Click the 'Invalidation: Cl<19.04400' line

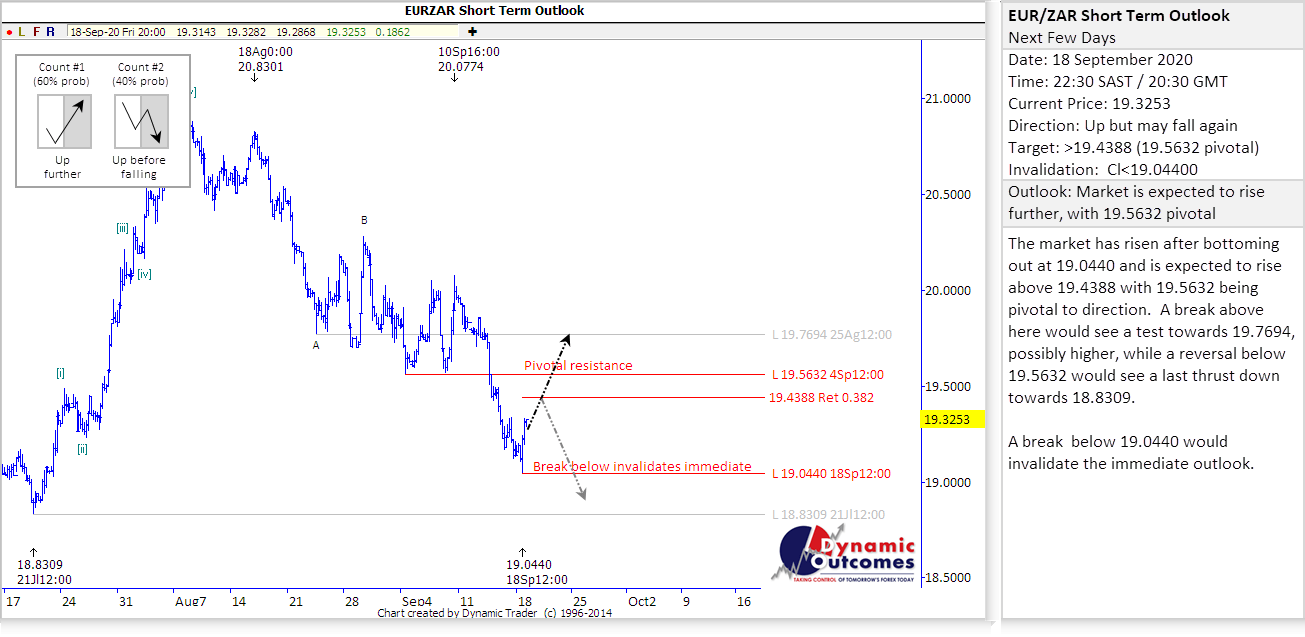(x=1103, y=170)
